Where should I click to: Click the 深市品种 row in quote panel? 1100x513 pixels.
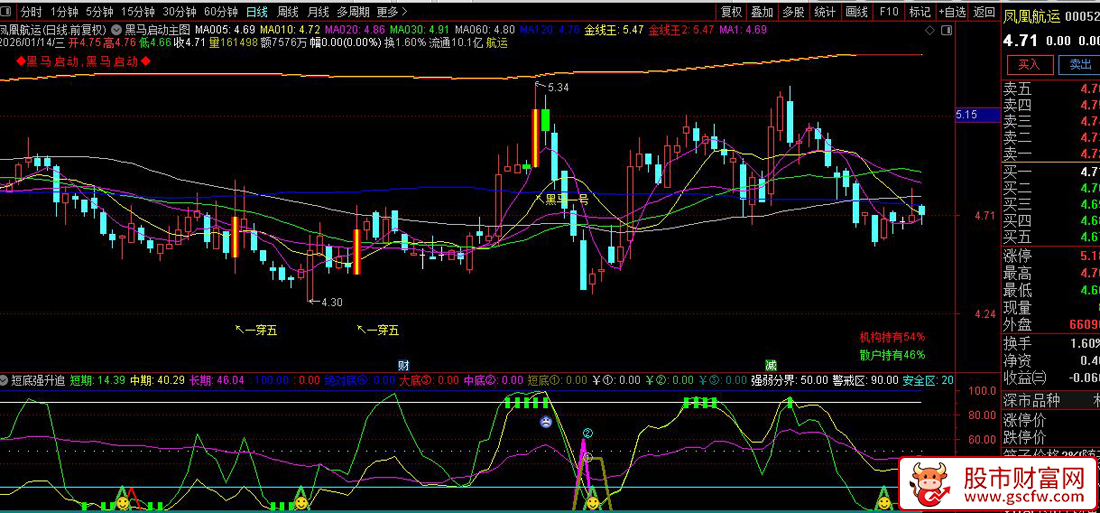pos(1051,402)
